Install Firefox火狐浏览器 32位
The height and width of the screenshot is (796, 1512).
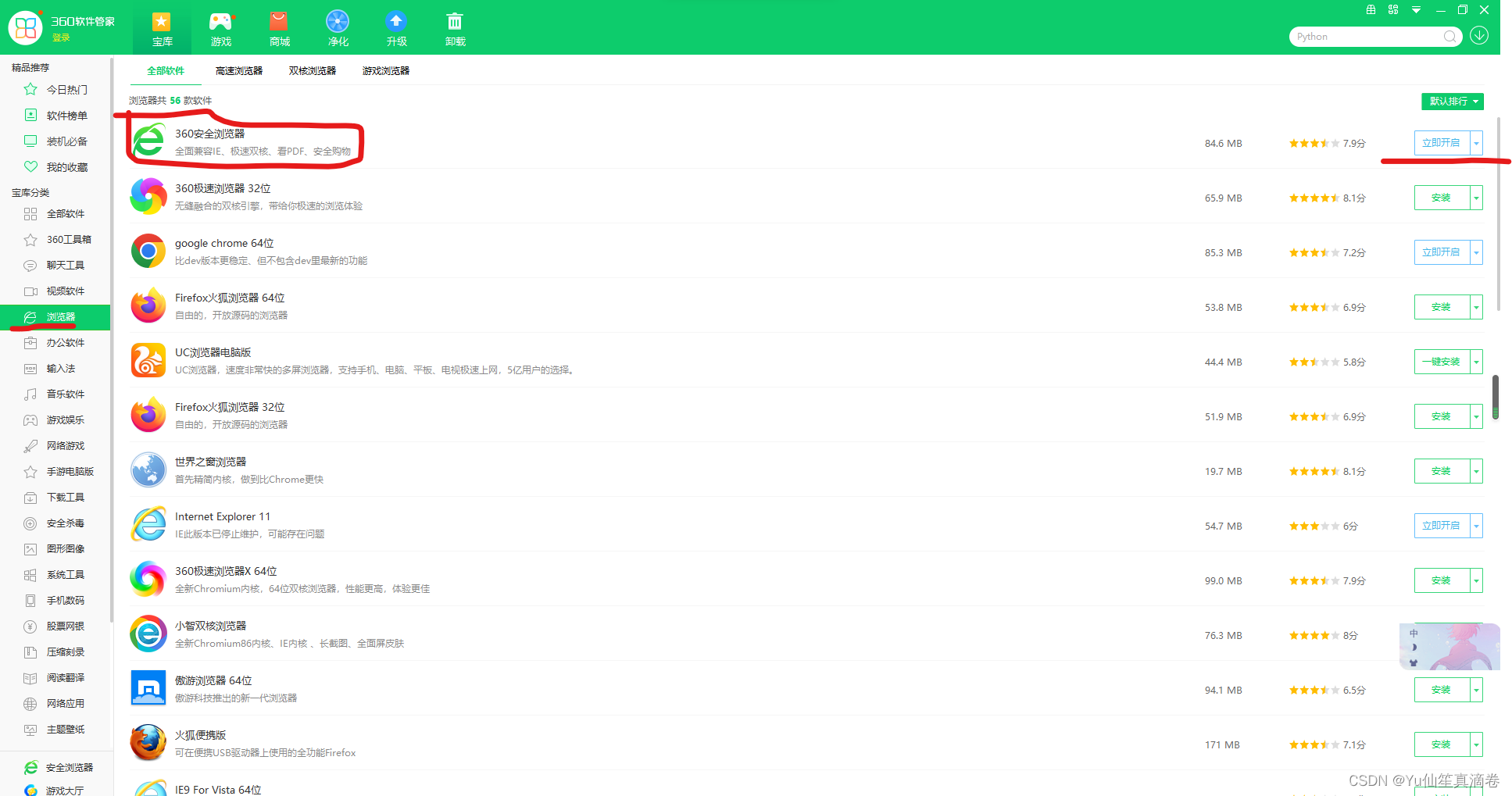(x=1442, y=416)
